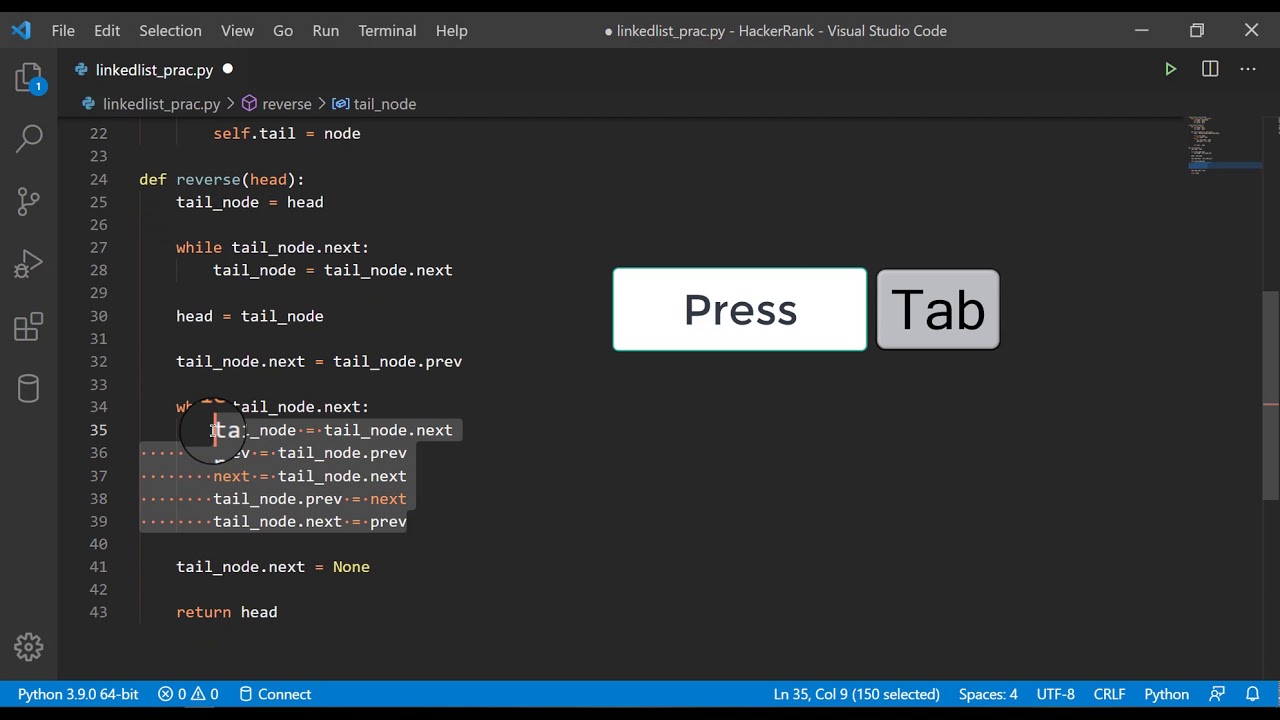Open the Selection menu

170,30
